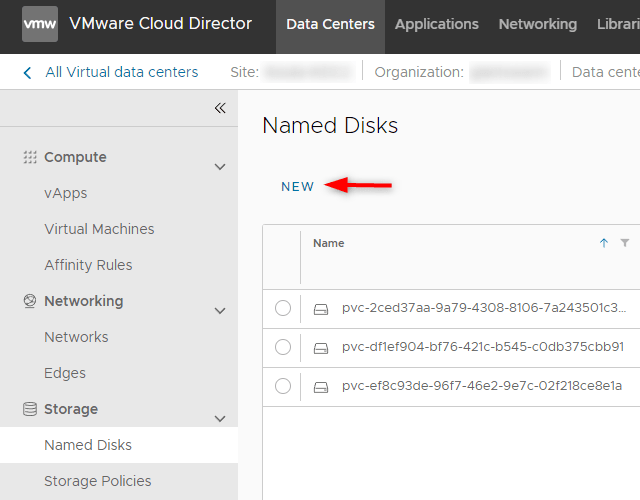Sort Name column using the ascending arrow
The height and width of the screenshot is (500, 640).
[604, 243]
